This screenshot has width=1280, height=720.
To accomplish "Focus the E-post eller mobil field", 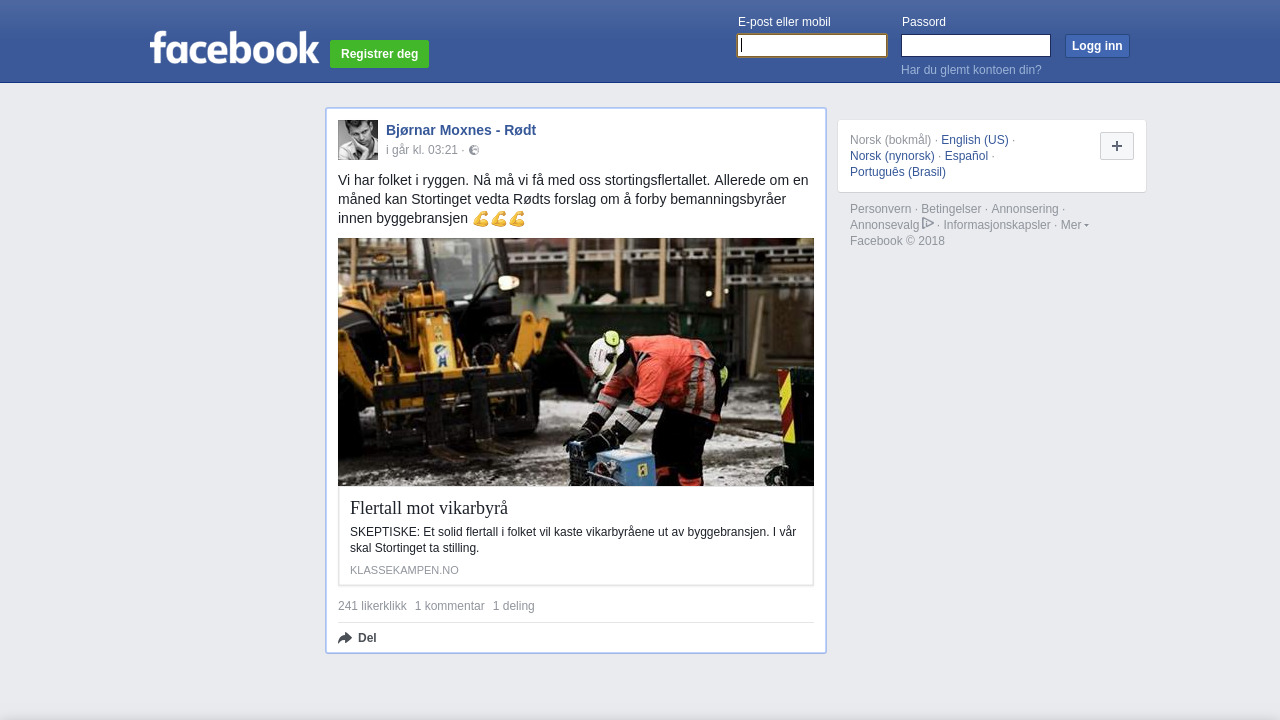I will coord(812,46).
